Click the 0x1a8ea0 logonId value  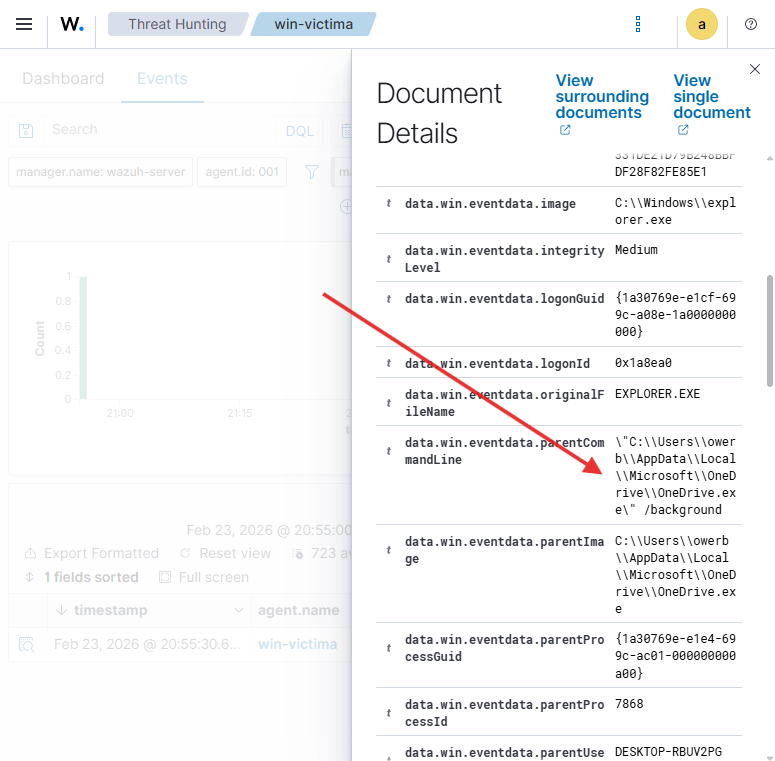(x=643, y=363)
